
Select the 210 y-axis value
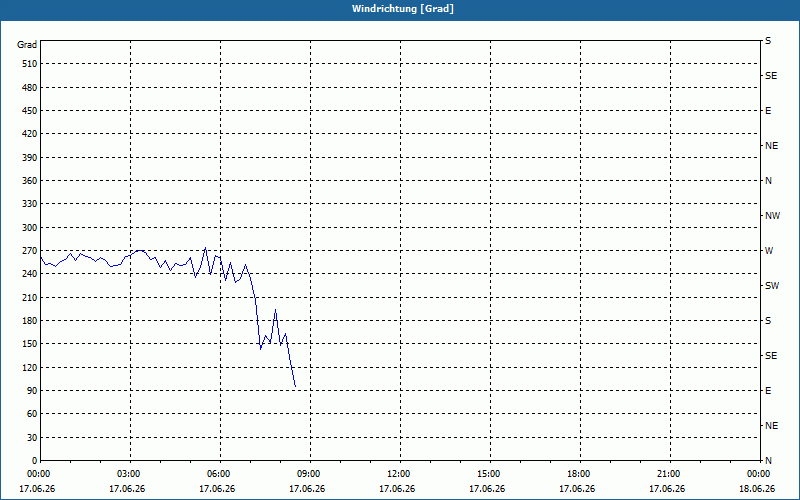[x=30, y=297]
